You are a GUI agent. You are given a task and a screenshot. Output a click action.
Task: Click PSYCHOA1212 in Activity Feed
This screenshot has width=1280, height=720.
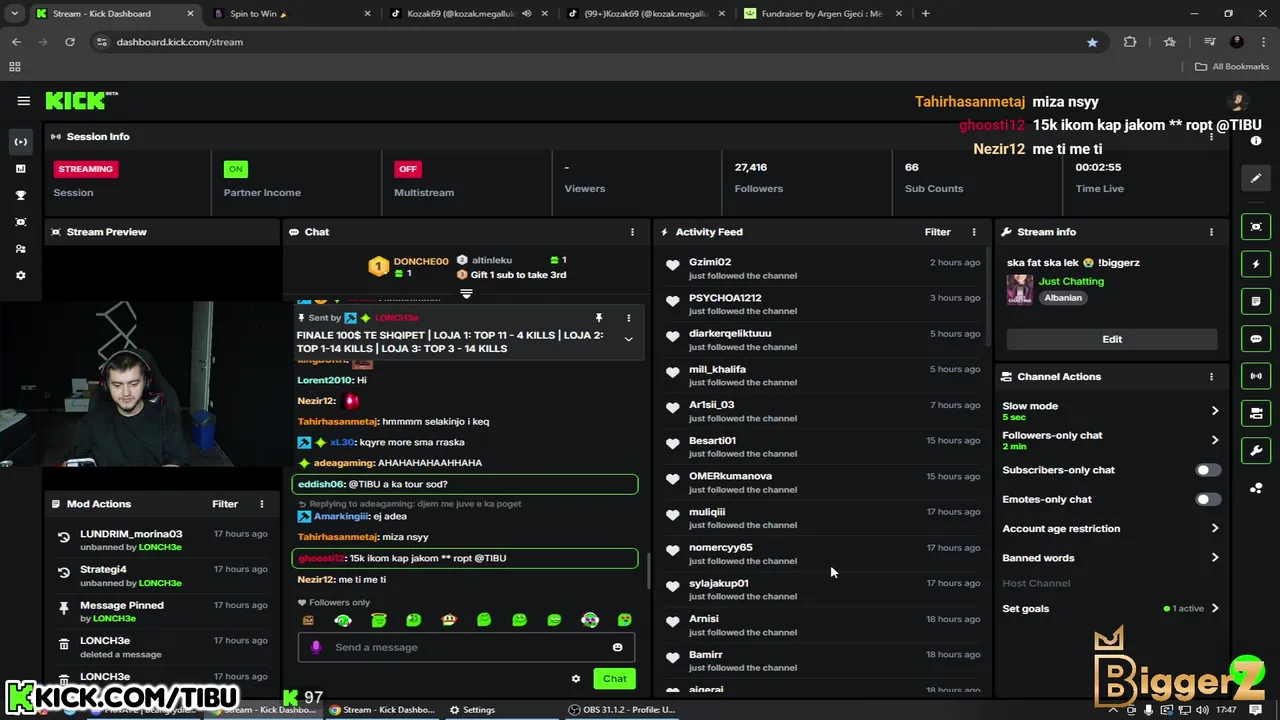click(x=725, y=298)
